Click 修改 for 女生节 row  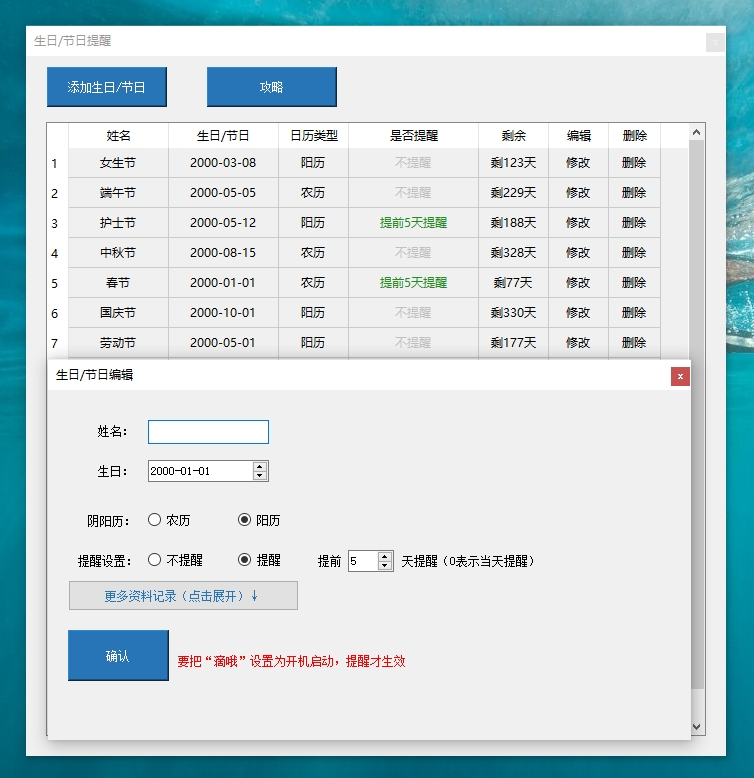click(x=578, y=163)
